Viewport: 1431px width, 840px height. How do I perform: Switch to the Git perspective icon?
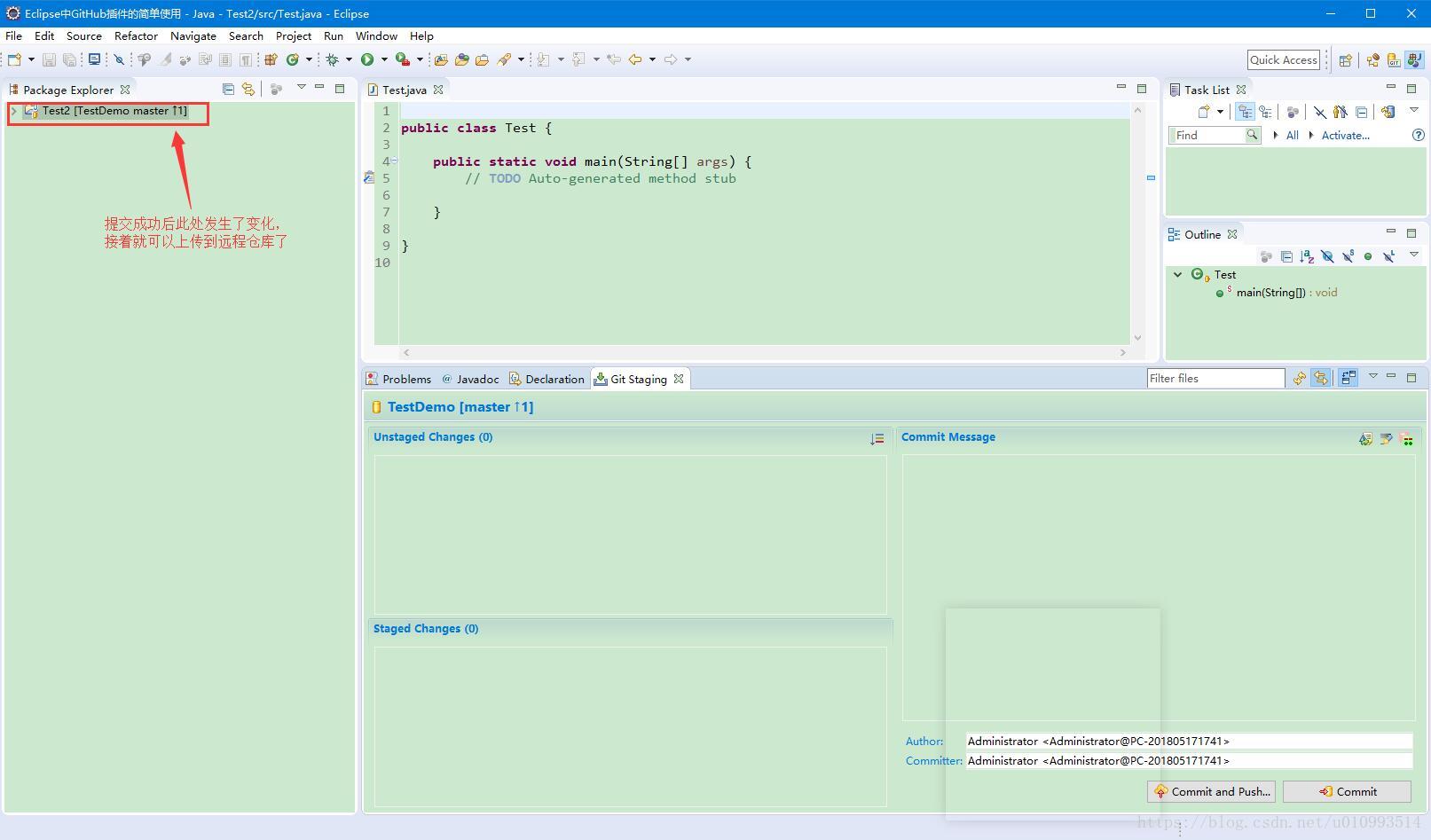pos(1394,60)
